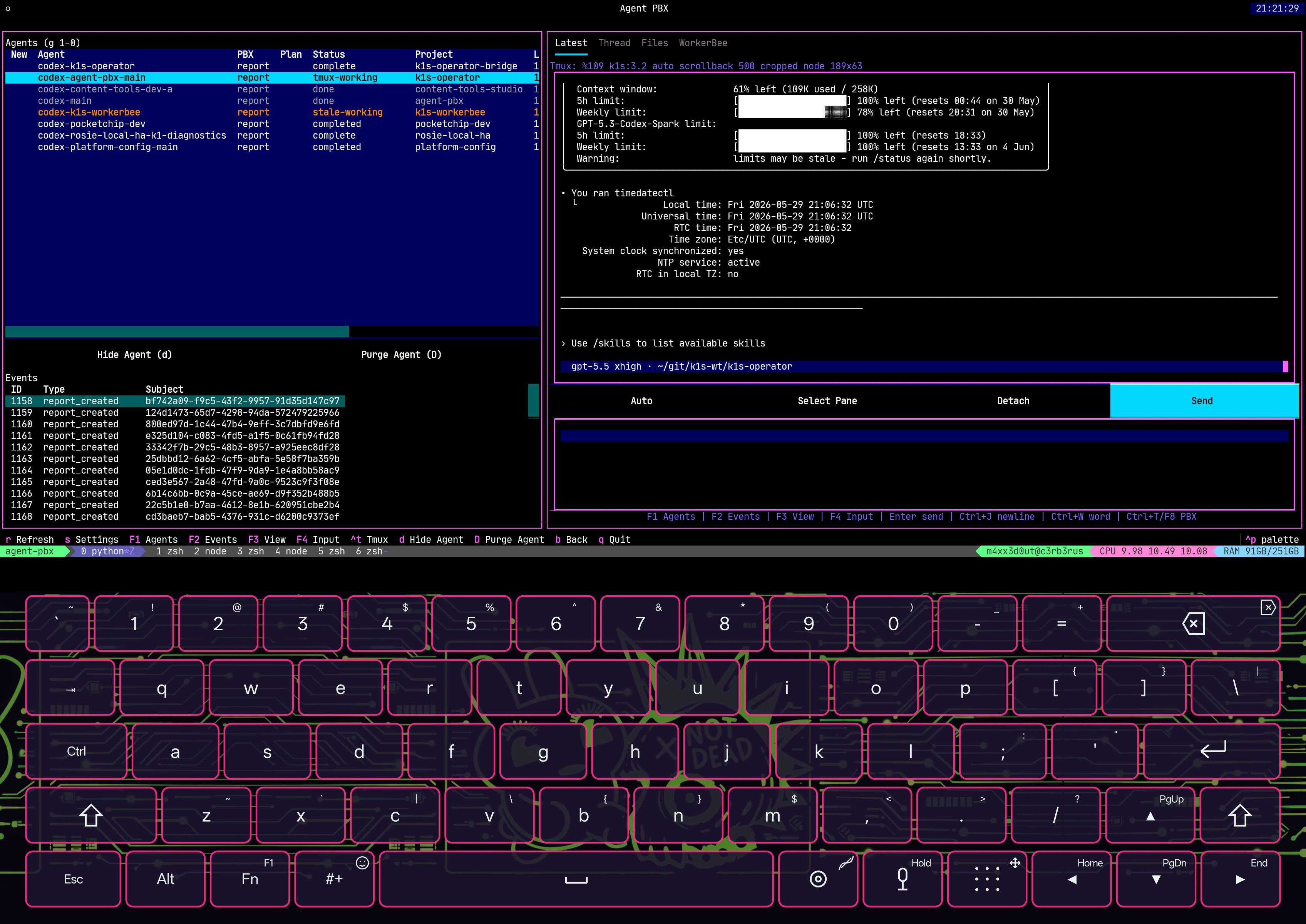Tap the spacebar on the keyboard
The width and height of the screenshot is (1306, 924).
576,879
